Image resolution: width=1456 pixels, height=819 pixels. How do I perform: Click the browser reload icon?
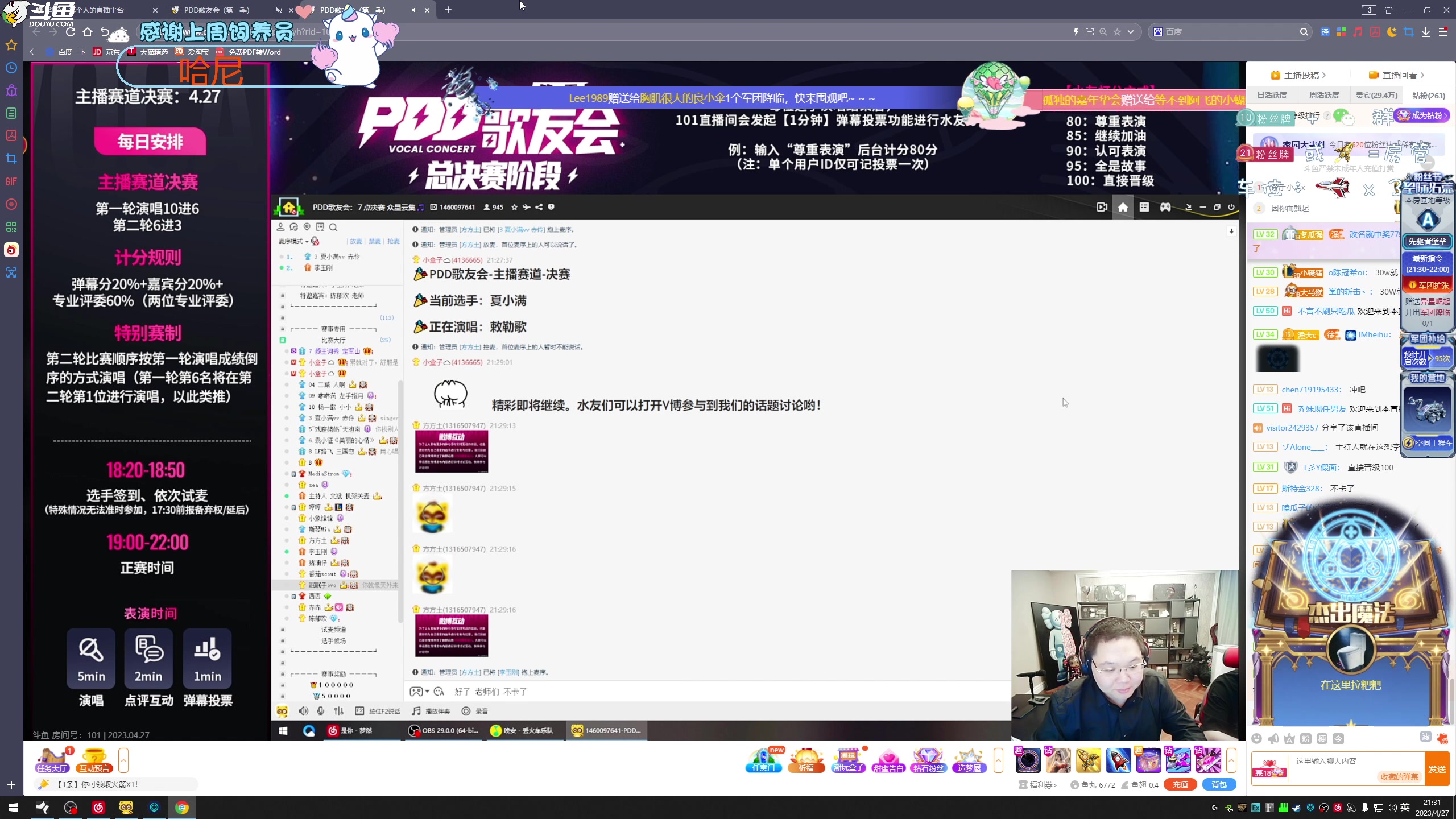71,32
